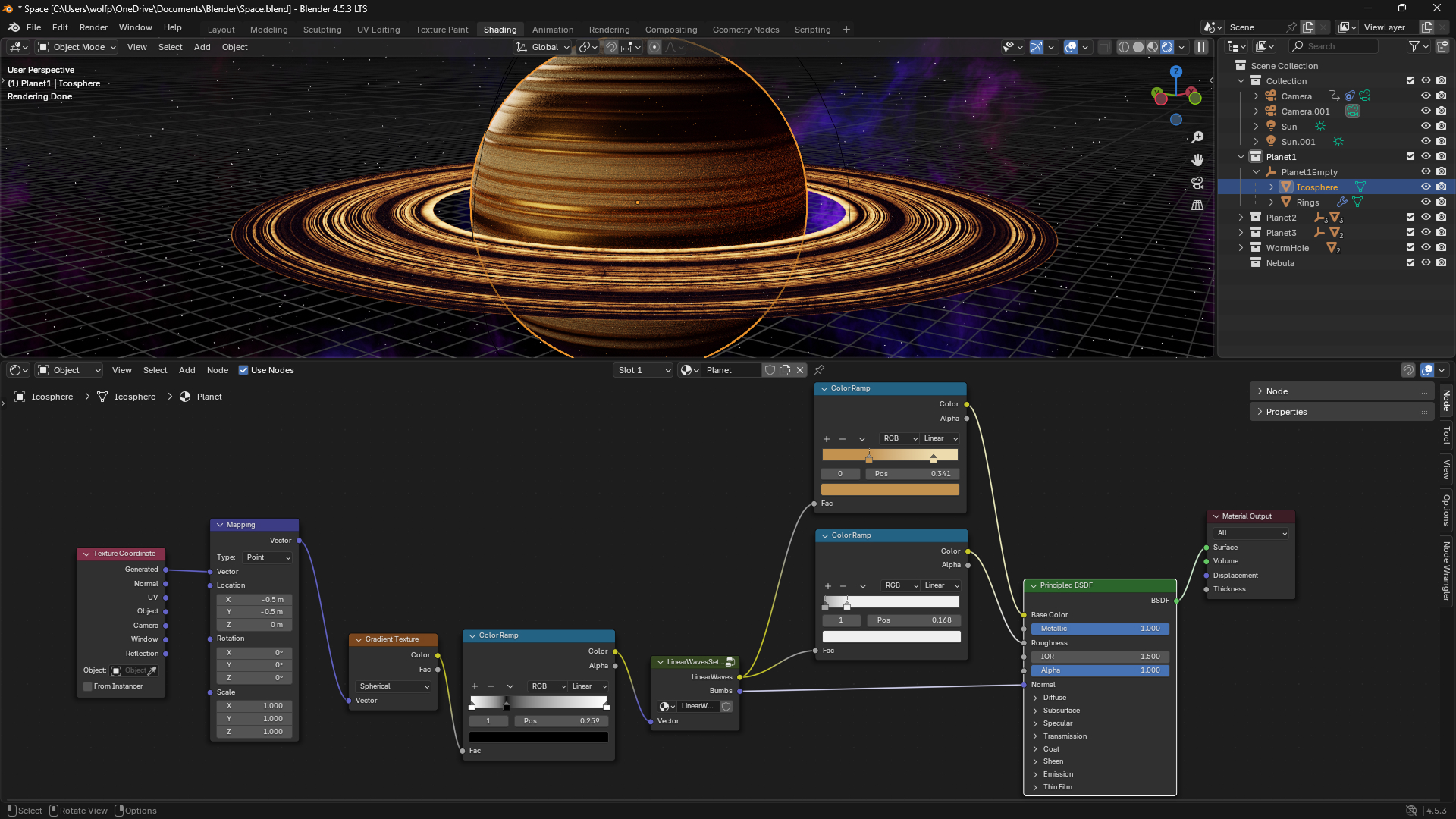Viewport: 1456px width, 819px height.
Task: Enable From Instancer checkbox
Action: point(88,686)
